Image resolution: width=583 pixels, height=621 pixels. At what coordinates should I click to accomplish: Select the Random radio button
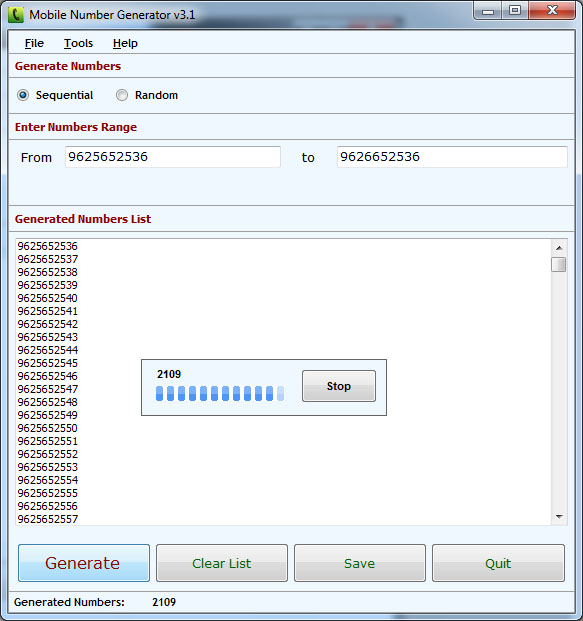(122, 95)
